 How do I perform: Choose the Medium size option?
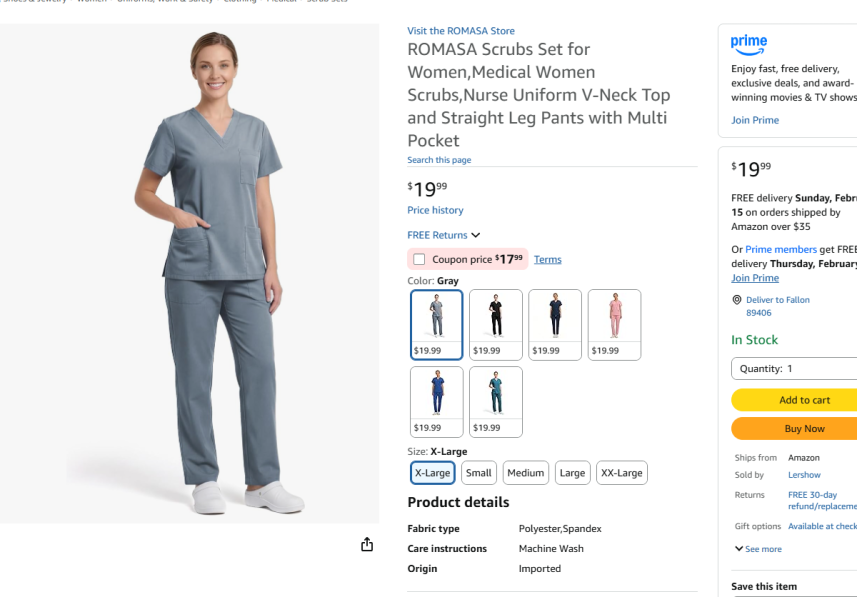(x=525, y=473)
